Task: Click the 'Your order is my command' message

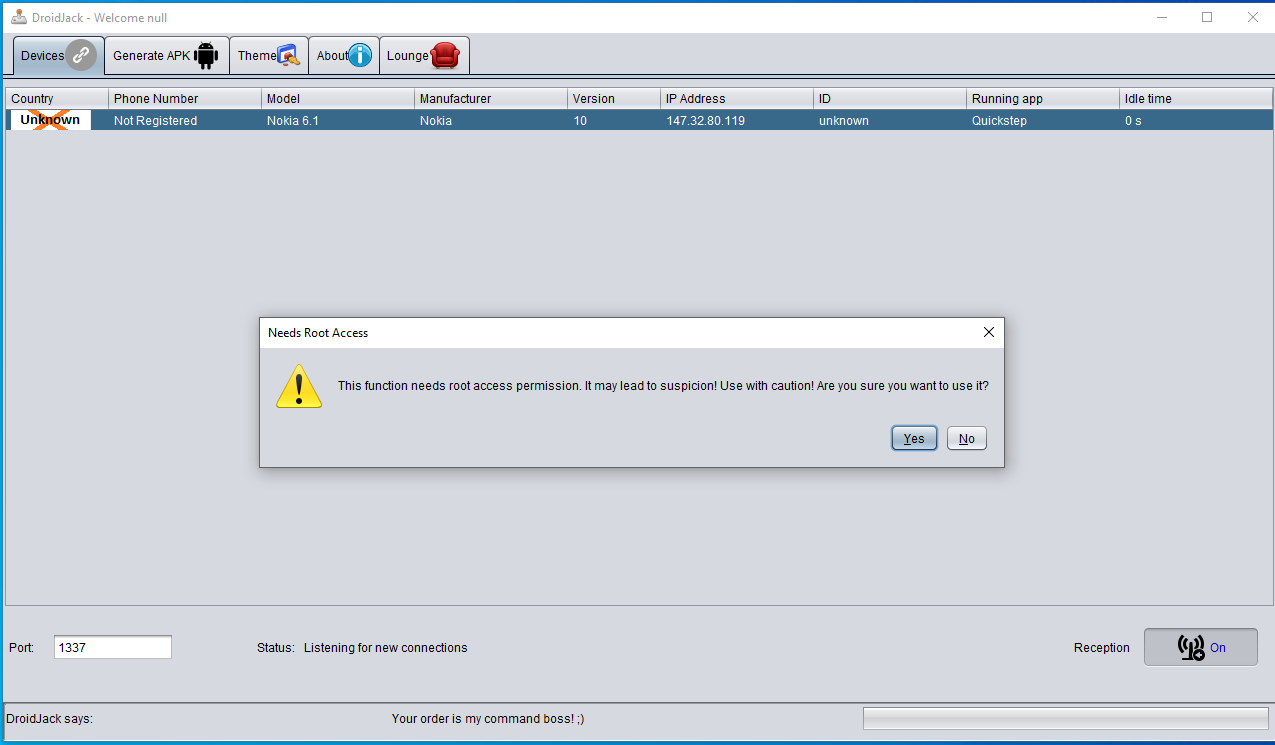Action: pyautogui.click(x=488, y=718)
